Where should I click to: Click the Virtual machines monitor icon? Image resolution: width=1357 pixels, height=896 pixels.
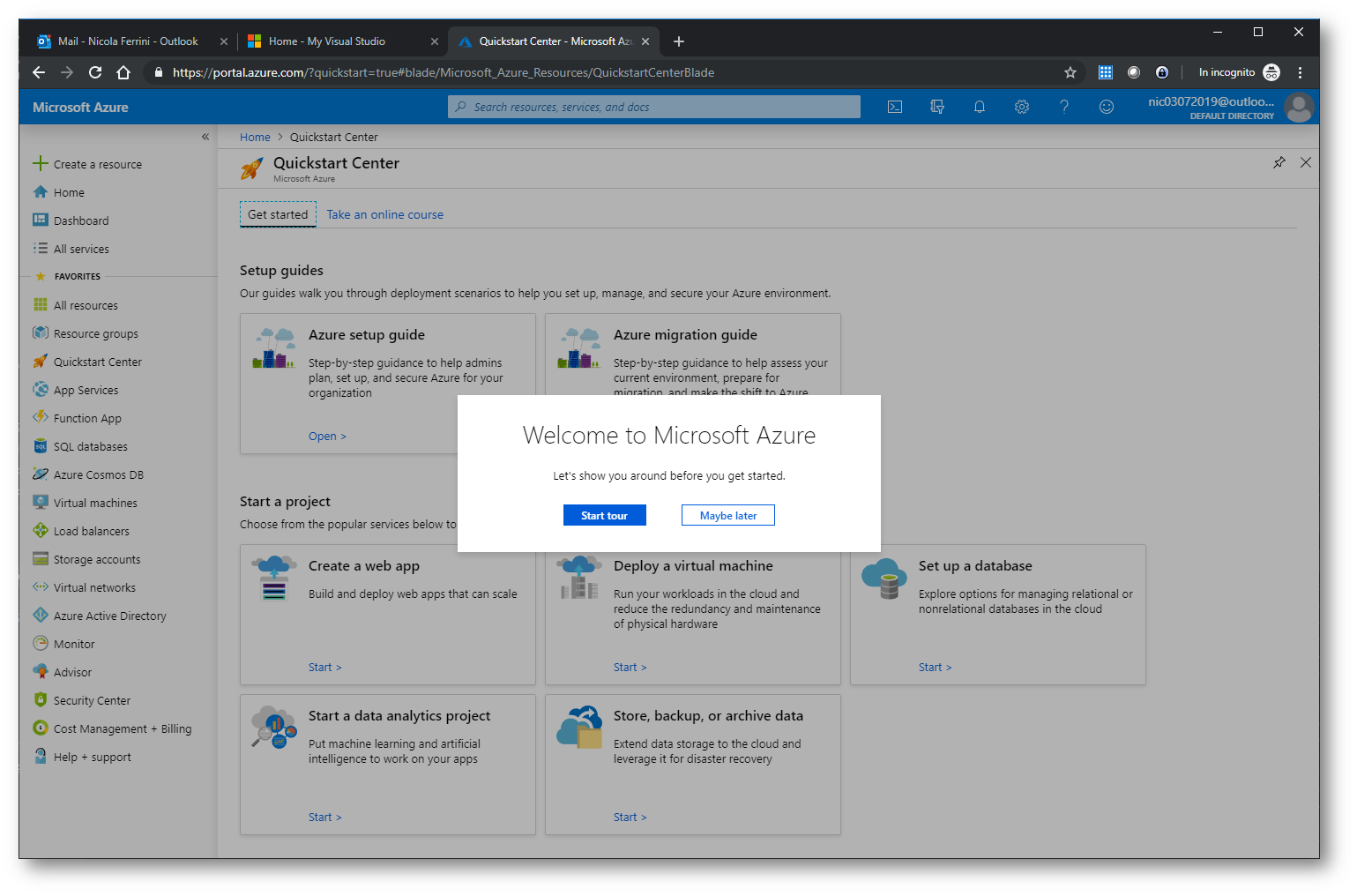pos(41,502)
